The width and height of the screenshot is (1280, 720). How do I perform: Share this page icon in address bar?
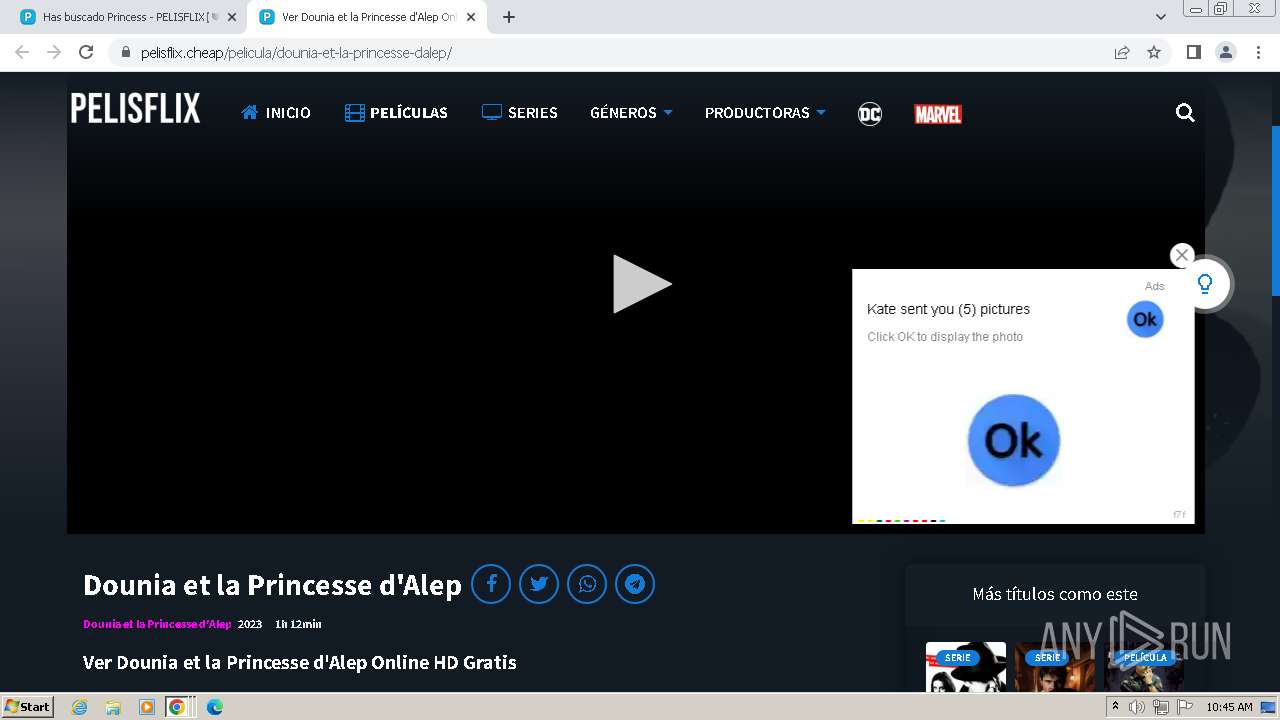[x=1122, y=52]
